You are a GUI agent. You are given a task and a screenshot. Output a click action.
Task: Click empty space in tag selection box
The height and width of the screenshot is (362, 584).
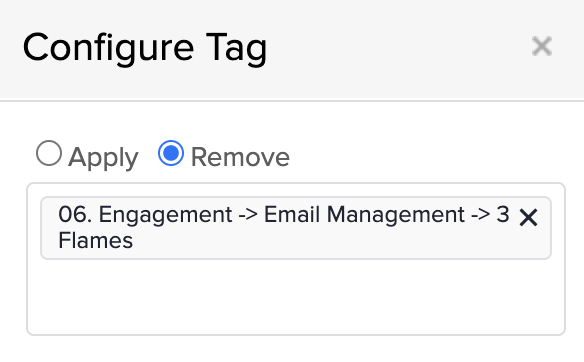[296, 297]
